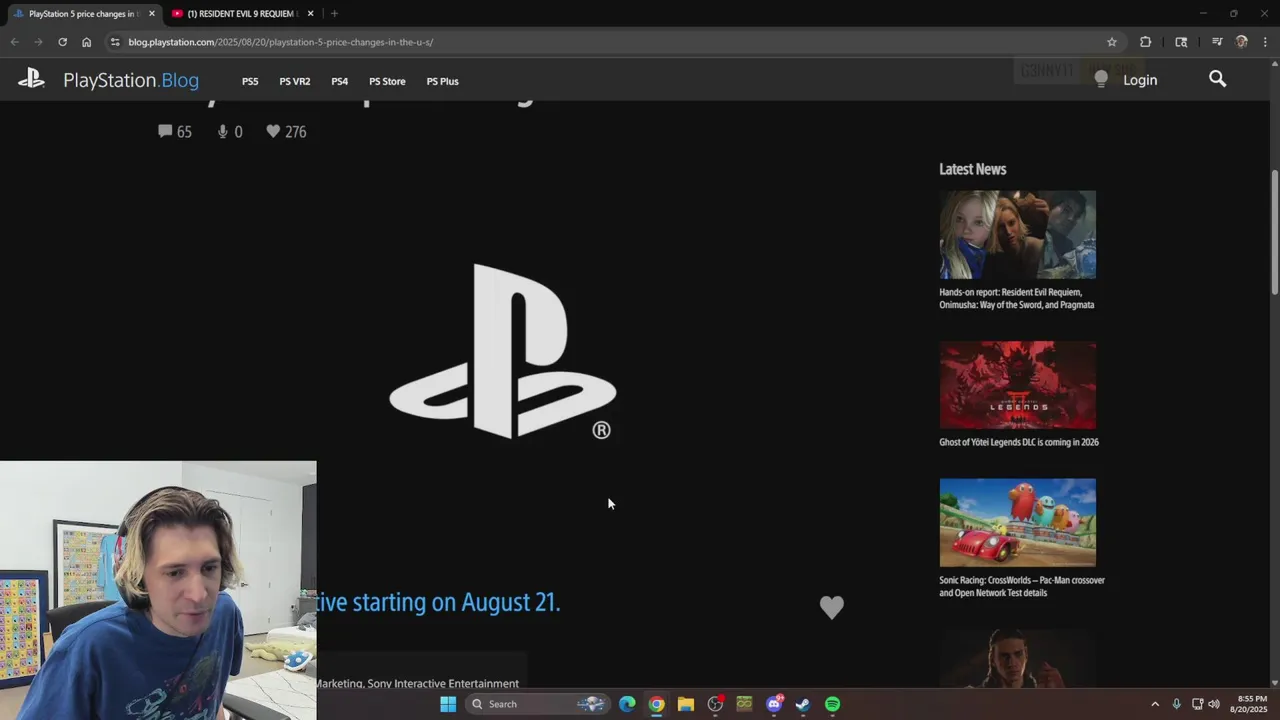
Task: View site information icon in address bar
Action: tap(115, 42)
